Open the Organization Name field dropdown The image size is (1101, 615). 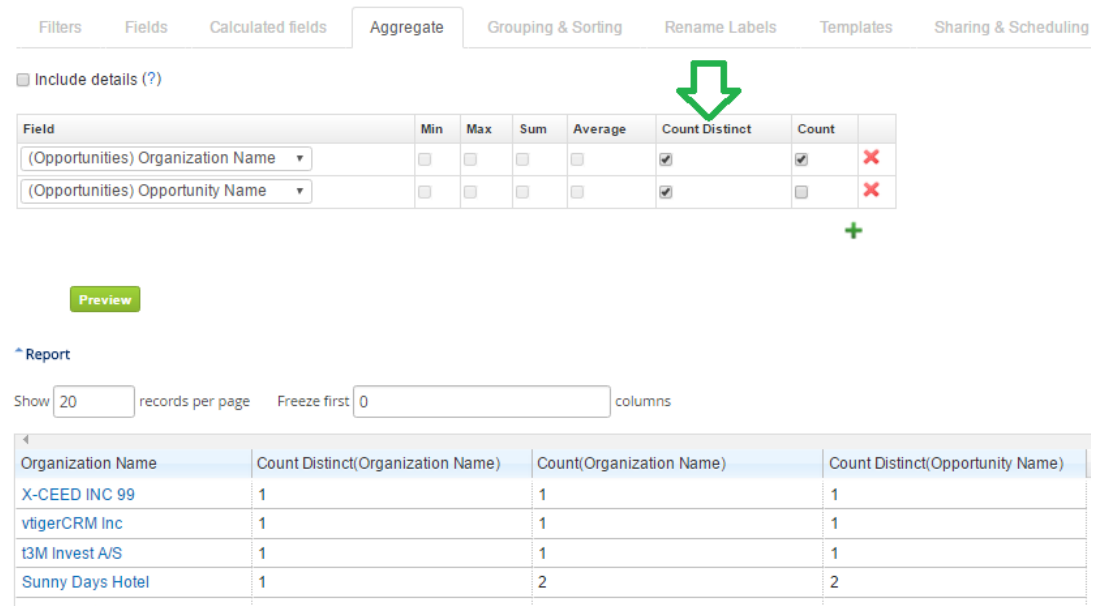click(166, 158)
